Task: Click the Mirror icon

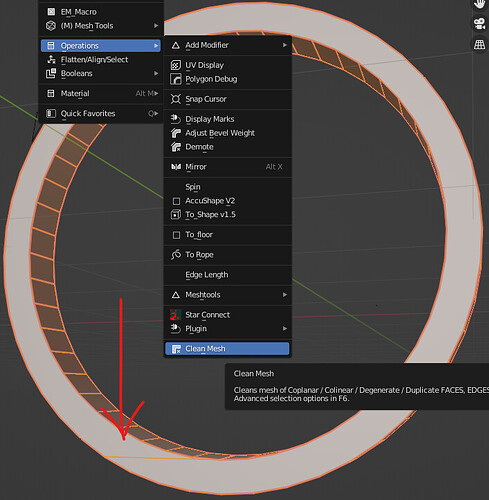Action: [176, 167]
